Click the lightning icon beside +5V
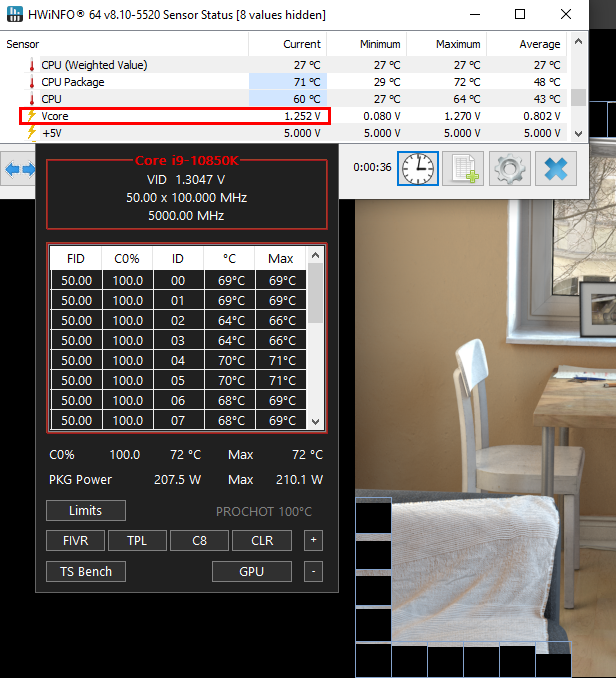Viewport: 616px width, 678px height. point(32,132)
